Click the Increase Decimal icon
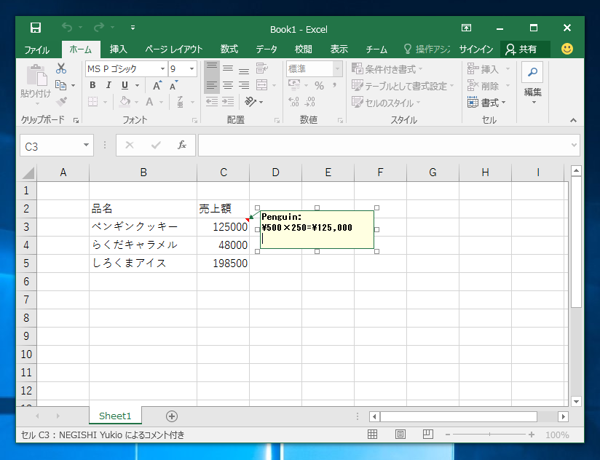This screenshot has width=600, height=460. (x=294, y=102)
